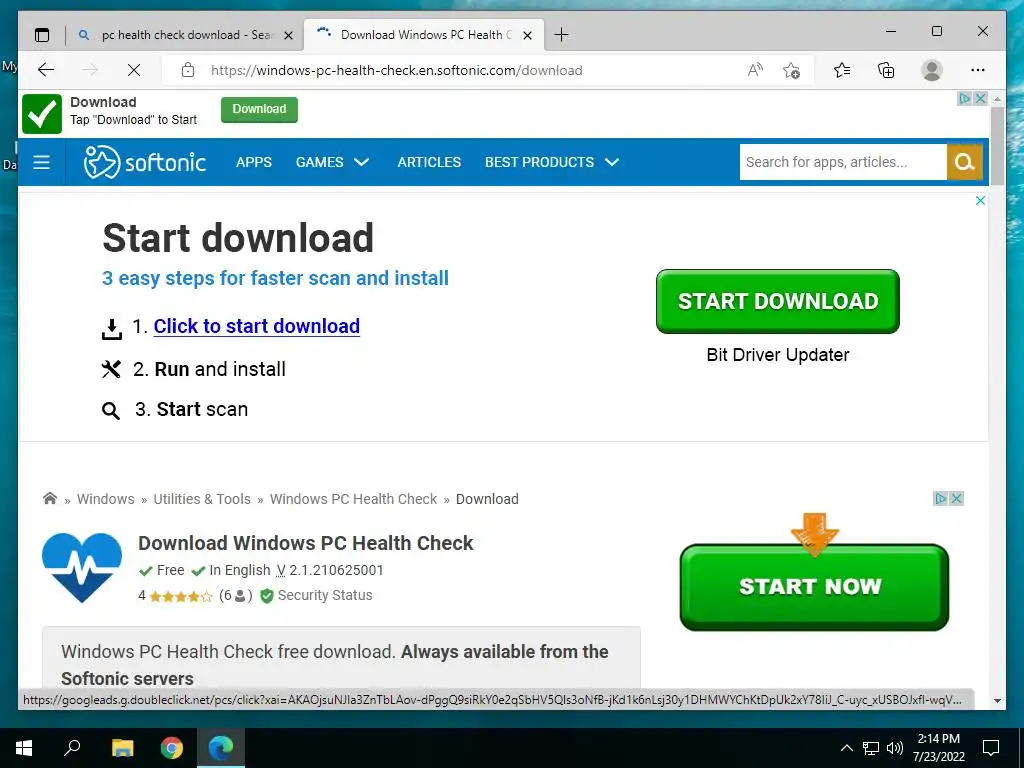This screenshot has height=768, width=1024.
Task: Click scrollbar down arrow
Action: [x=997, y=701]
